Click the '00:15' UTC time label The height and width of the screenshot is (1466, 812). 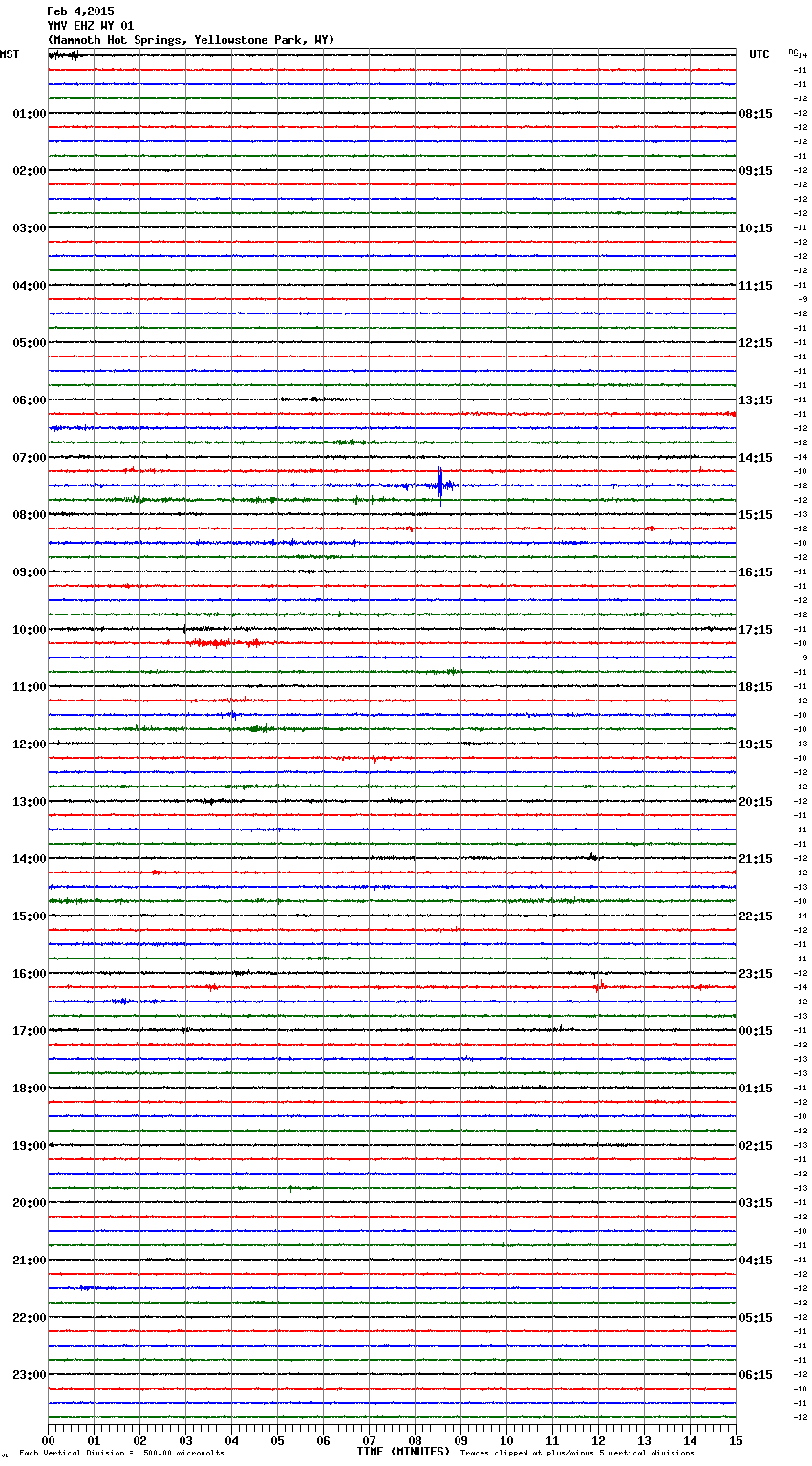click(756, 1031)
